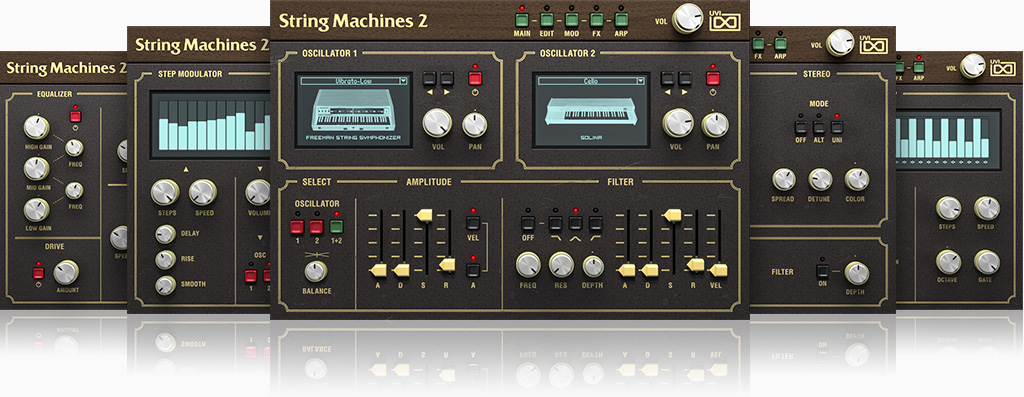Click the oscillator BALANCE knob
The height and width of the screenshot is (397, 1024).
316,271
